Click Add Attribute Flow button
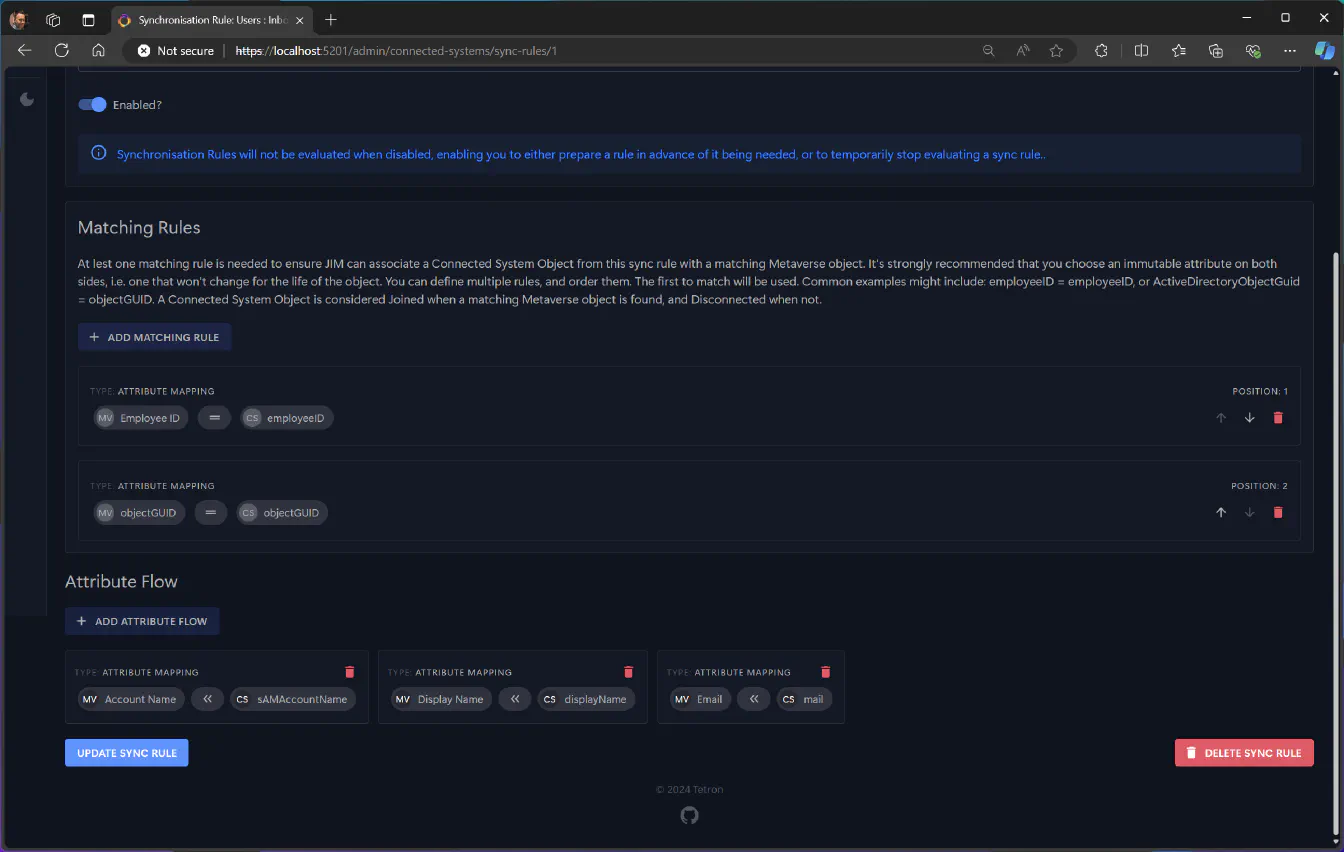 pos(142,621)
